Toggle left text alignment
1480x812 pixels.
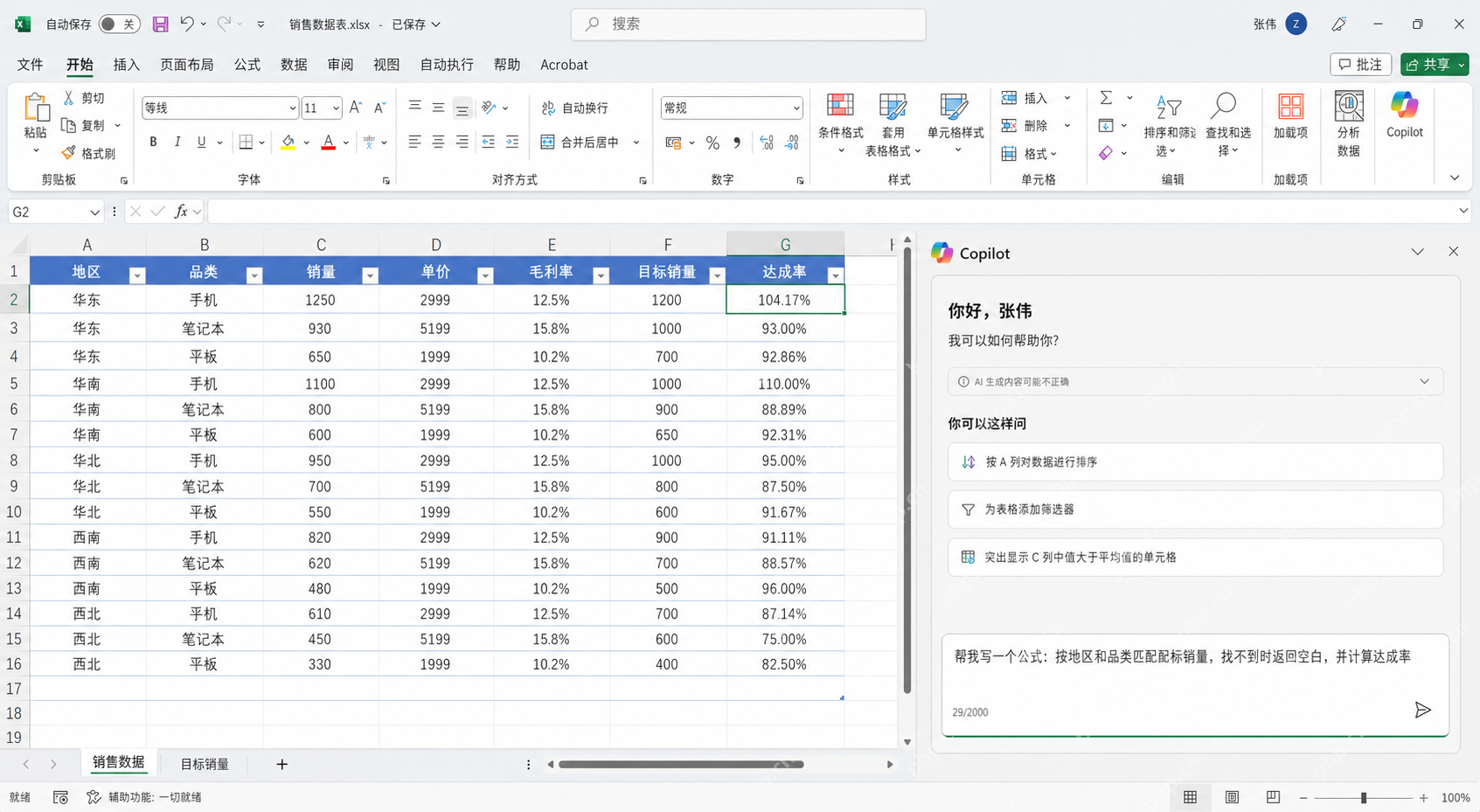414,142
